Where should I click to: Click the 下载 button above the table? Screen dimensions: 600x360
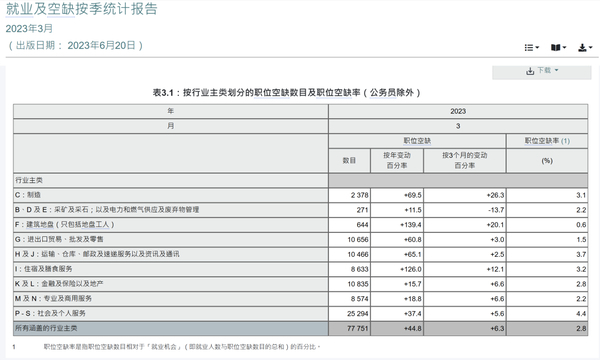(542, 71)
